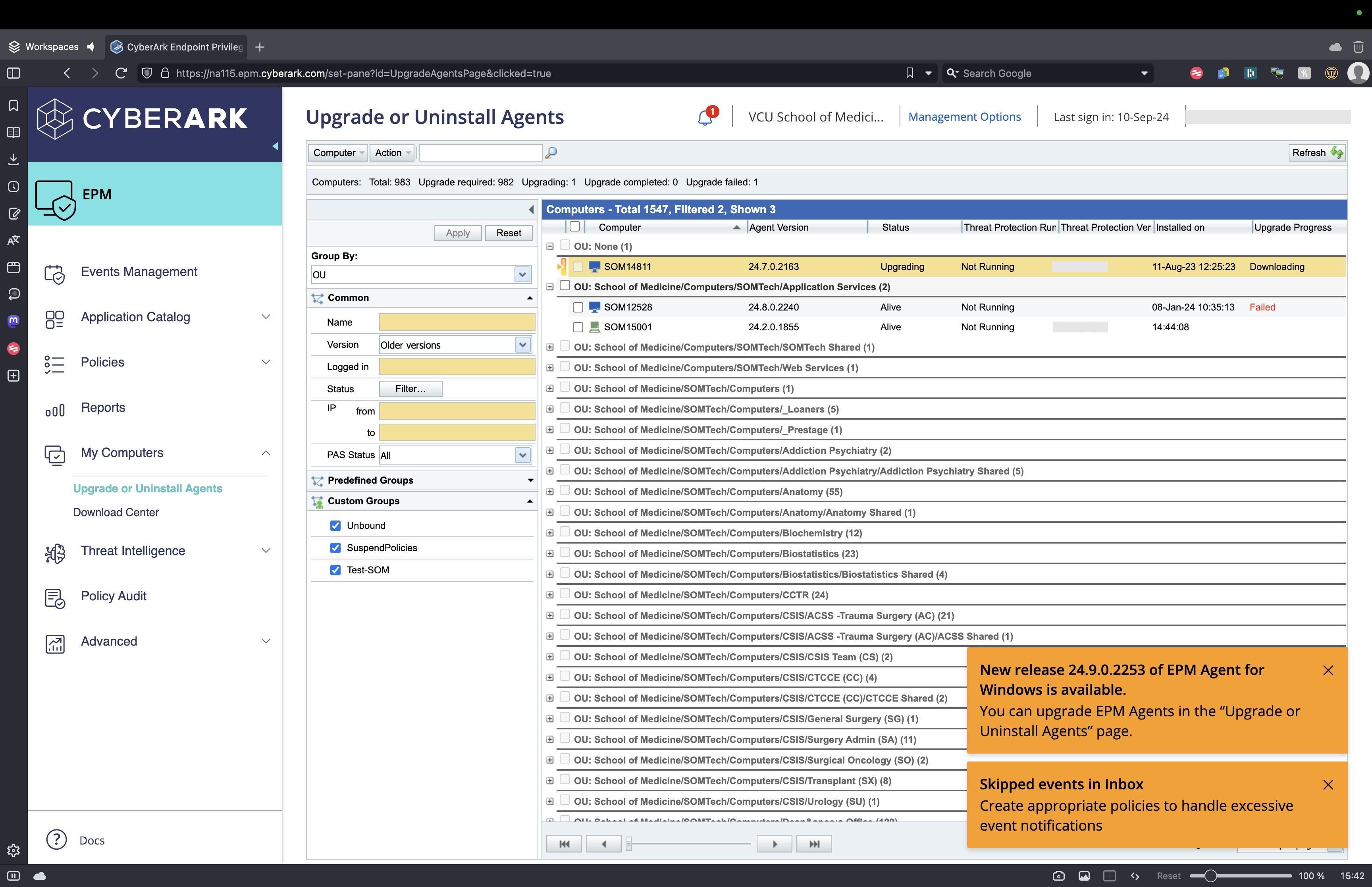Image resolution: width=1372 pixels, height=887 pixels.
Task: Open the Docs help link
Action: 92,840
